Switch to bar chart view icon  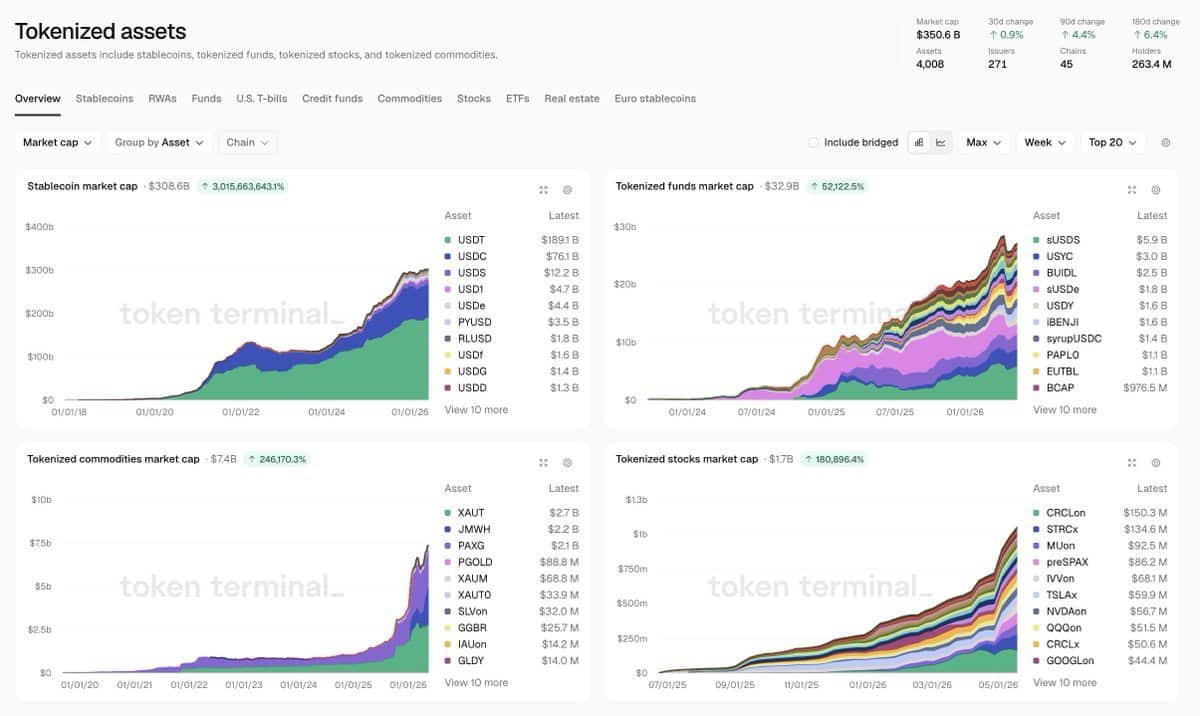click(x=919, y=143)
